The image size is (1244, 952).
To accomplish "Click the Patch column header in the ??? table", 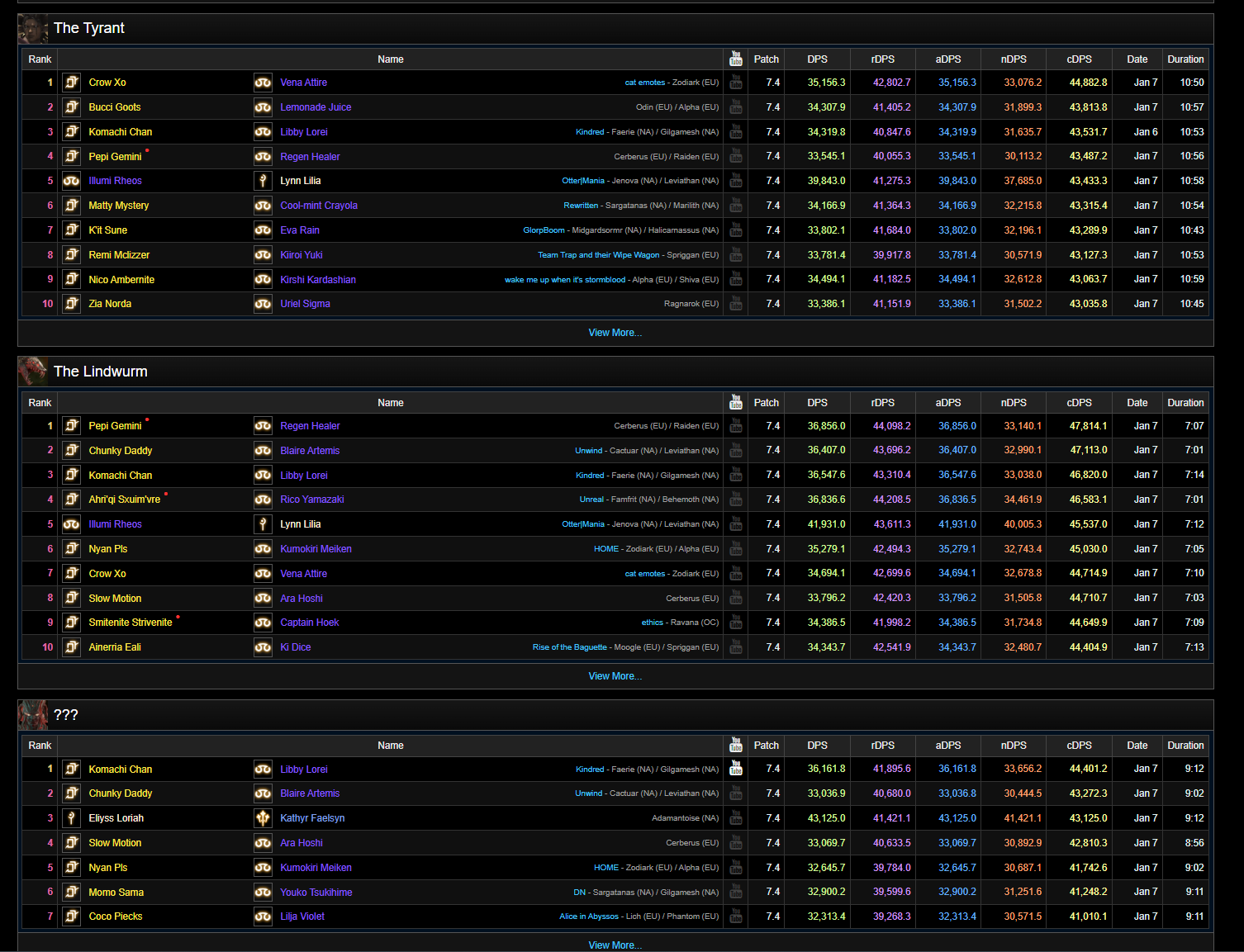I will [x=767, y=746].
